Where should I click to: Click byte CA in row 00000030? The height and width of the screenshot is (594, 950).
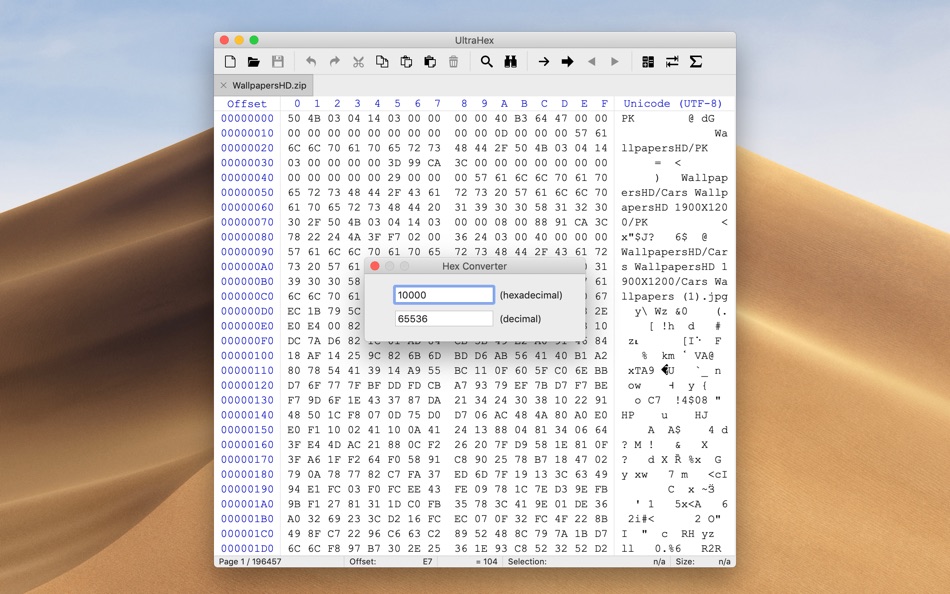point(434,163)
